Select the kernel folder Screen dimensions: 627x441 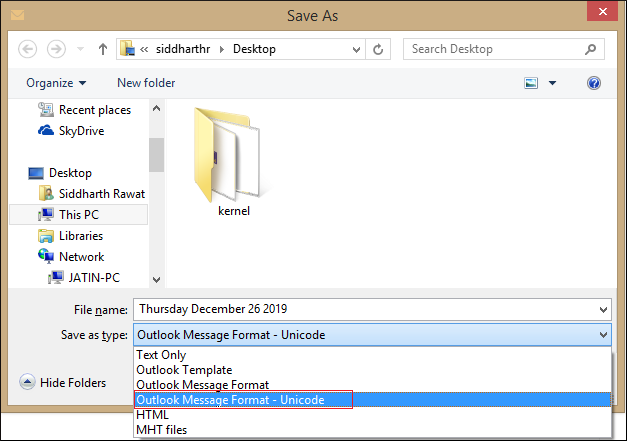point(234,162)
